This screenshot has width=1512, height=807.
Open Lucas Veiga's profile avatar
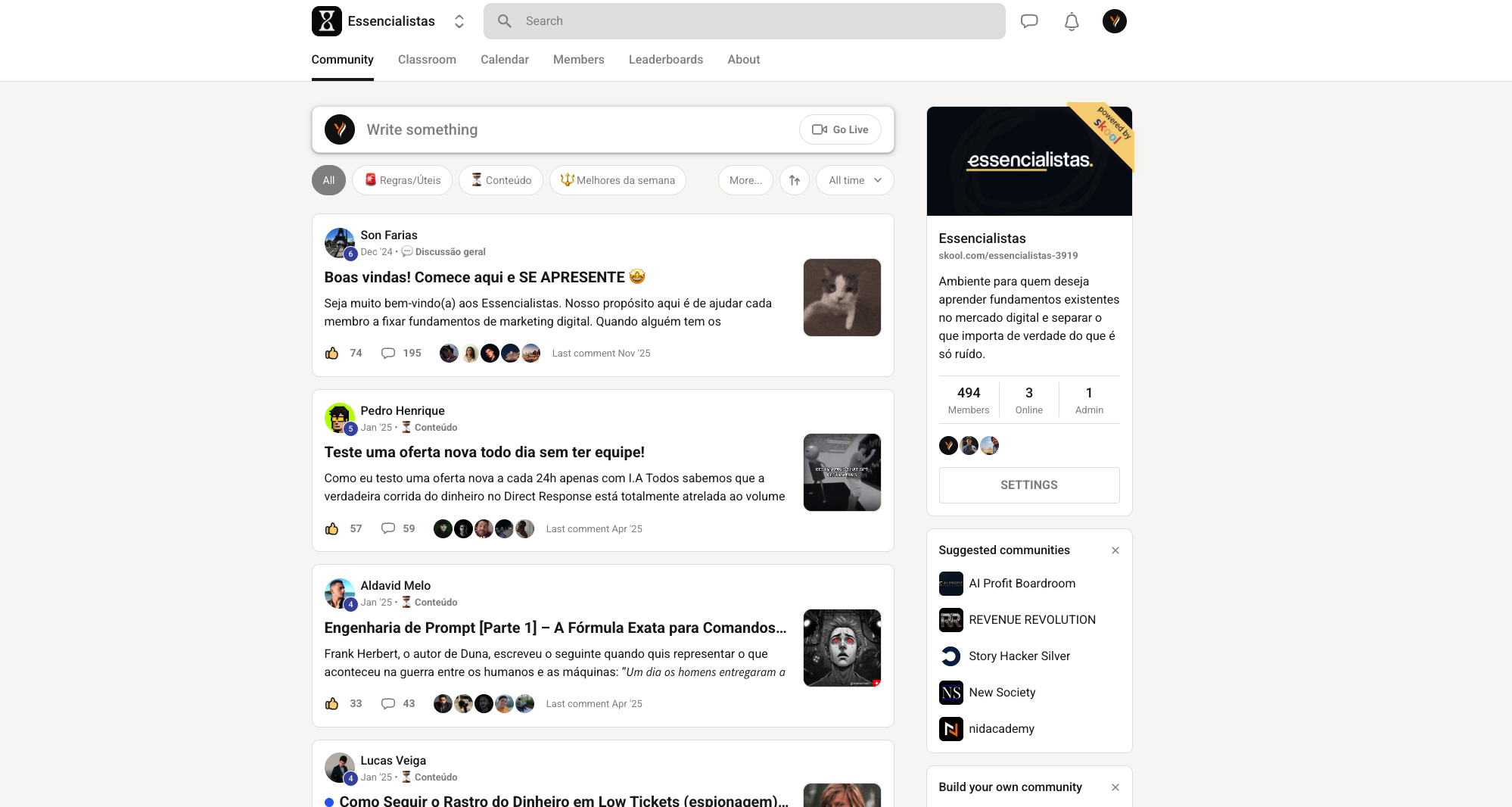click(340, 768)
